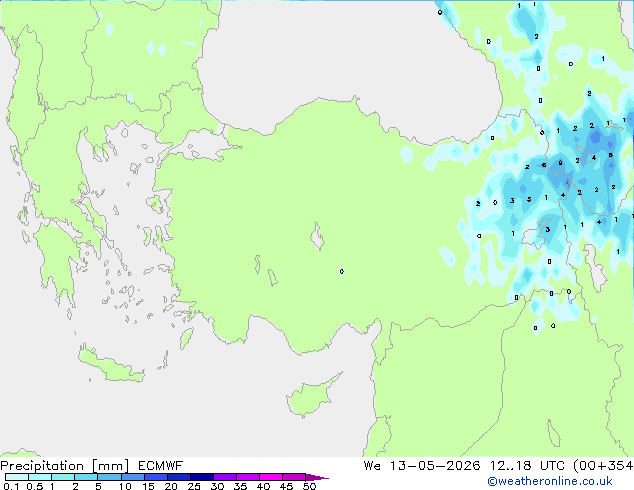Click the date '13-05-2026' text

click(435, 466)
